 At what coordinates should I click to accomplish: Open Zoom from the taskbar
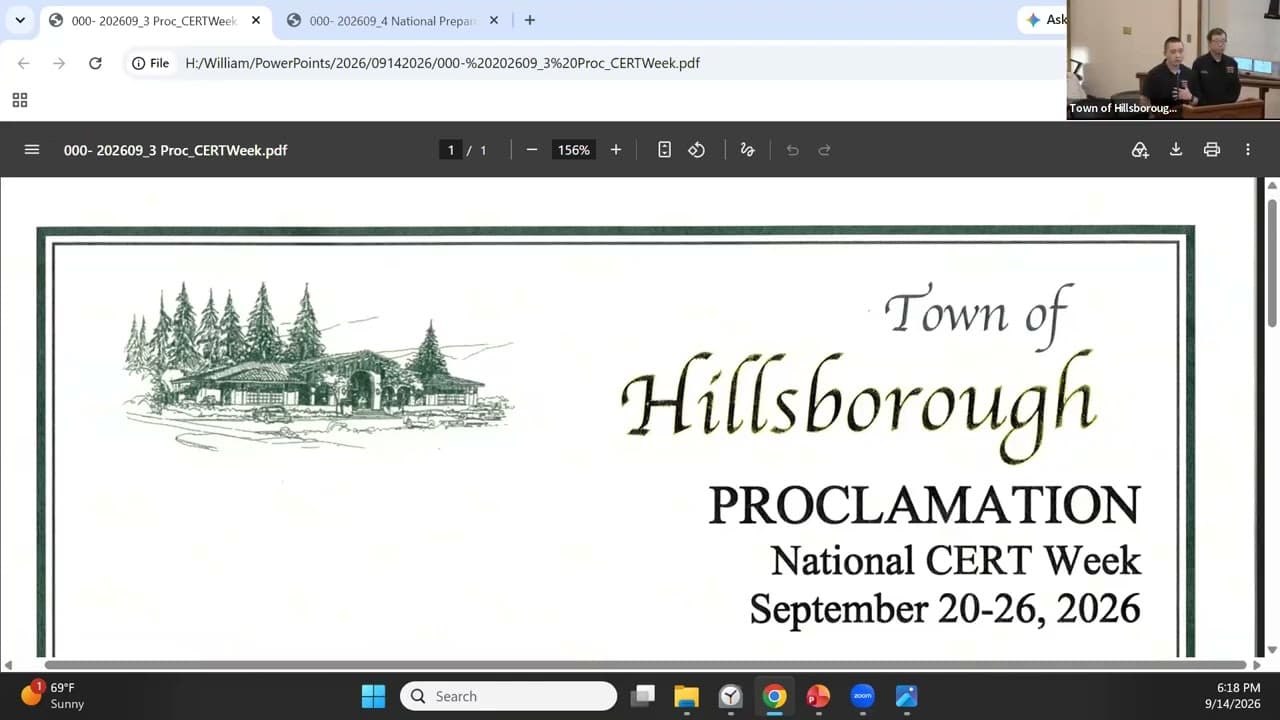[x=862, y=696]
